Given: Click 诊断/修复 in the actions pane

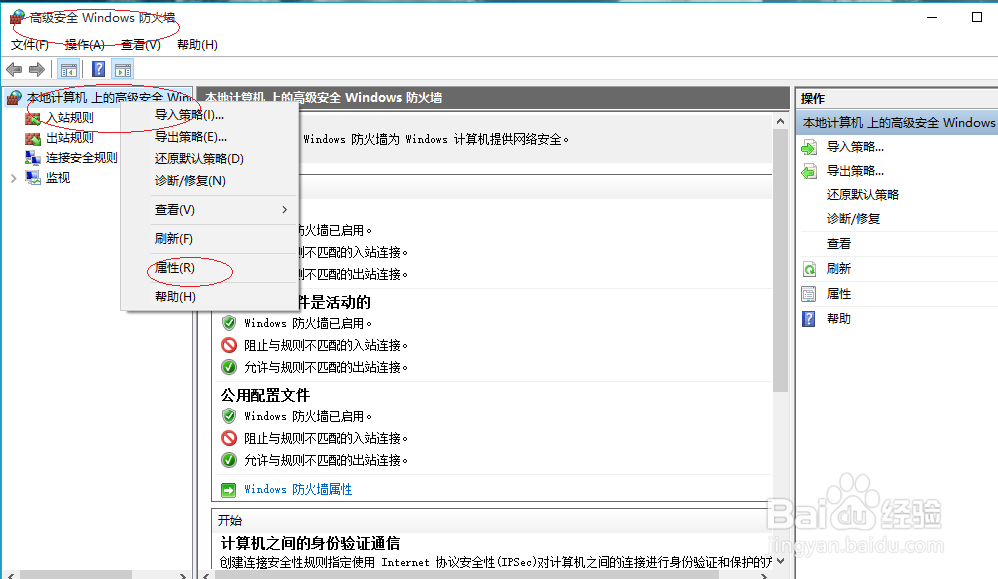Looking at the screenshot, I should coord(853,219).
